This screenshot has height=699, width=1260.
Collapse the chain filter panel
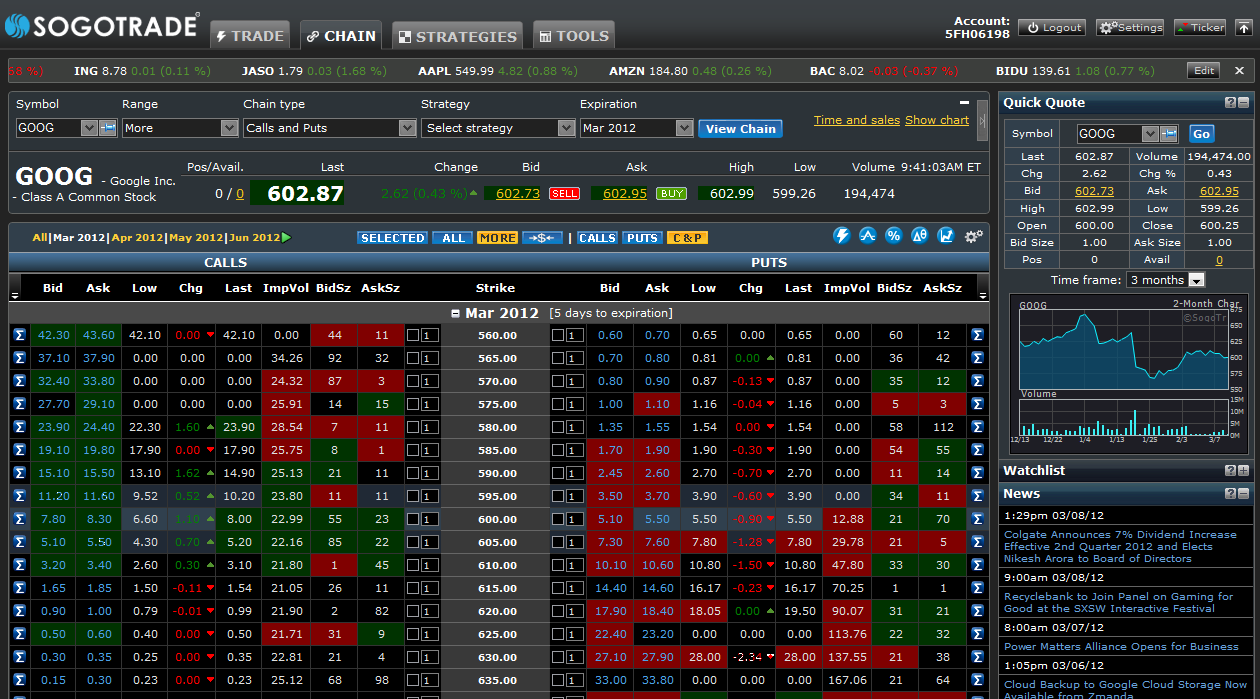pyautogui.click(x=964, y=102)
